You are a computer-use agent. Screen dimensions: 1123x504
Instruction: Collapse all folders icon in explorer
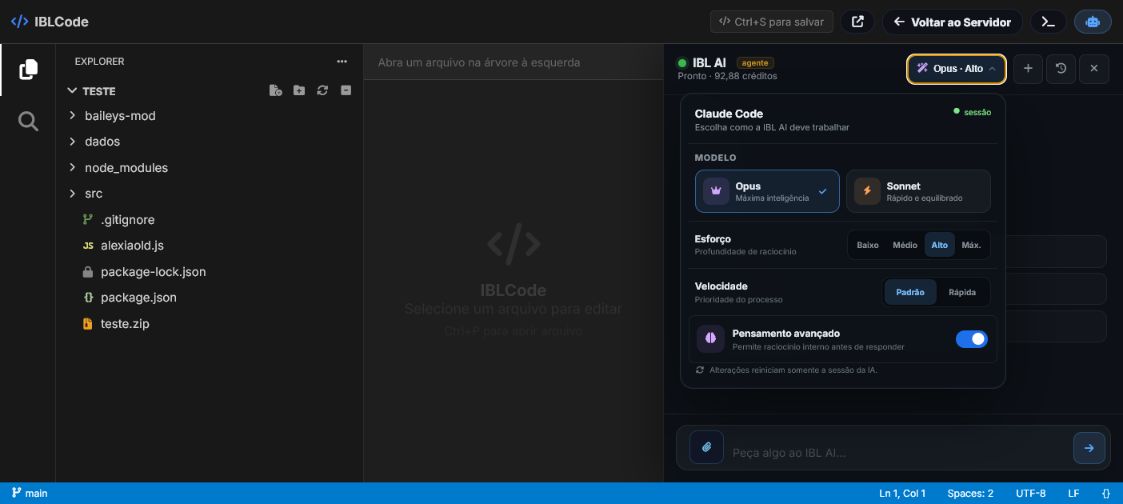pyautogui.click(x=346, y=90)
